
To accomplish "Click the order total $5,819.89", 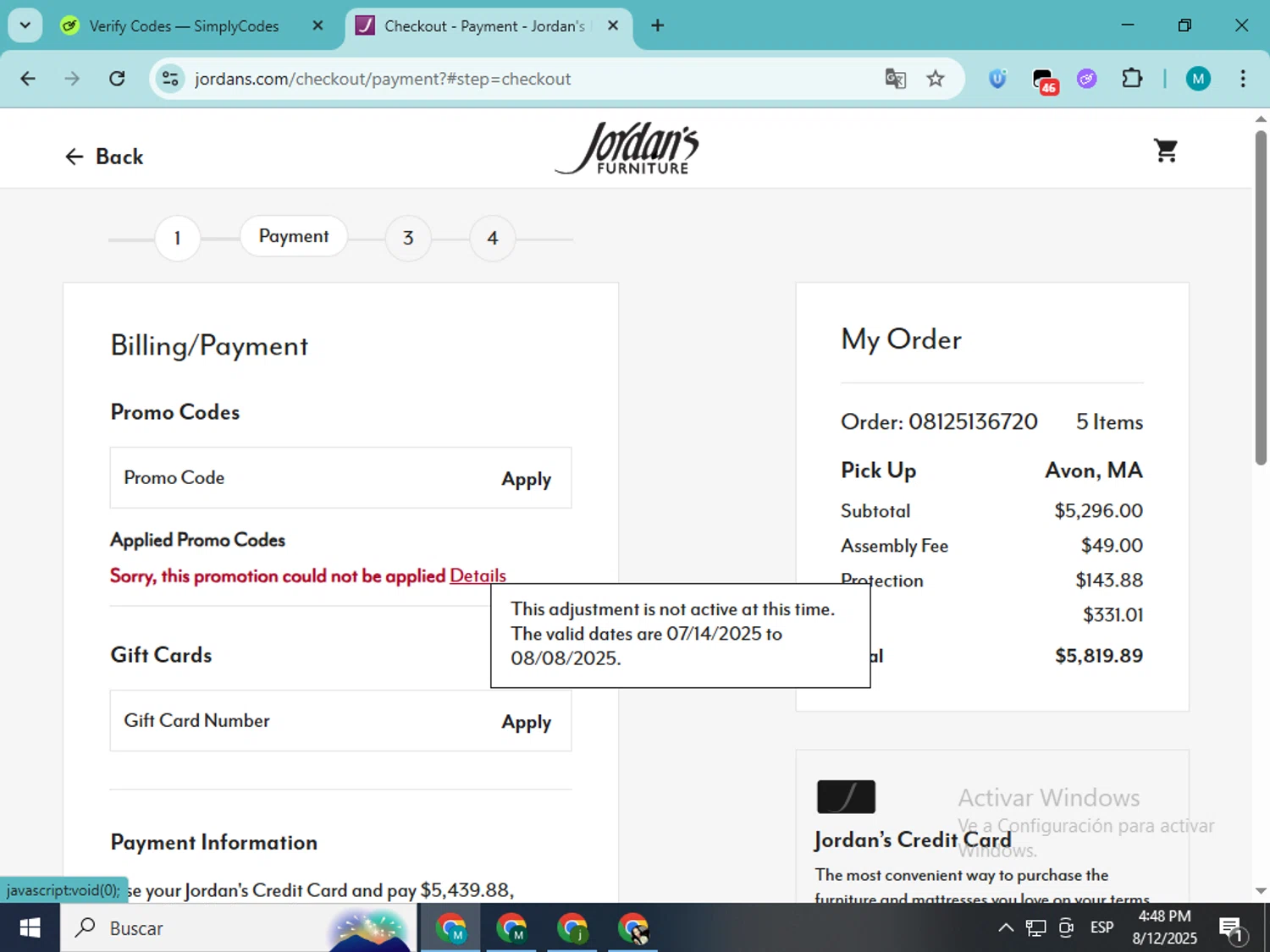I will tap(1098, 656).
